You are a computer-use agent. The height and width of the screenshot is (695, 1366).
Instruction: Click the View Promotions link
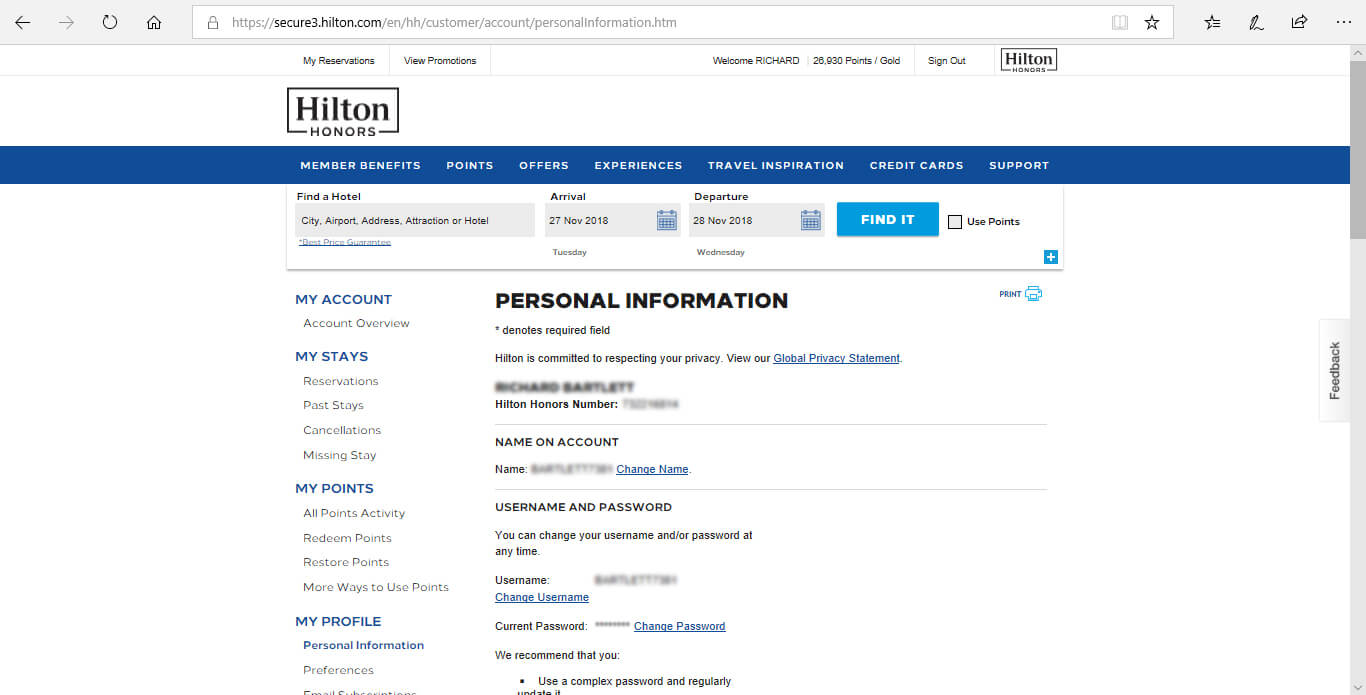pyautogui.click(x=440, y=61)
